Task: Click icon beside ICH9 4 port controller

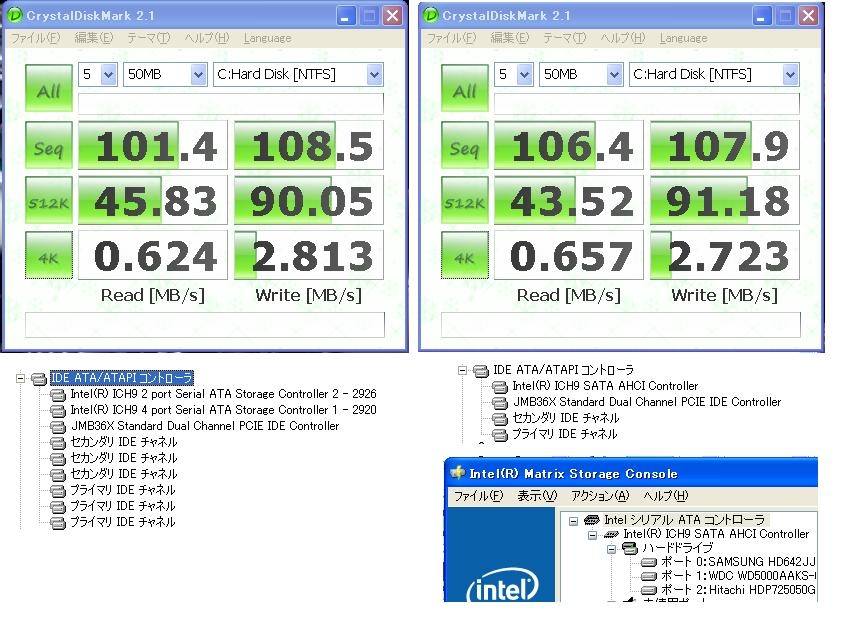Action: coord(58,411)
